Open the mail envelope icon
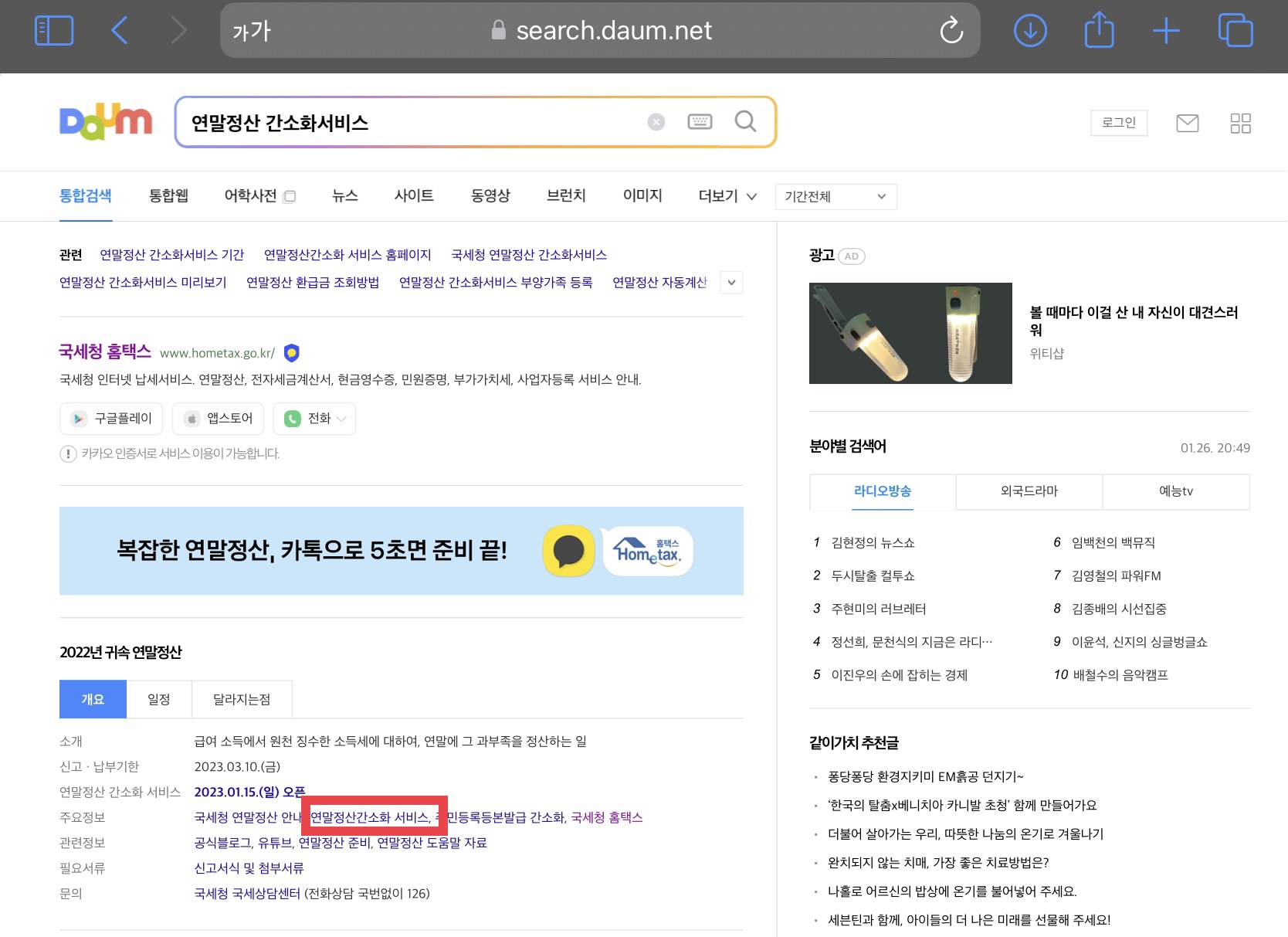The width and height of the screenshot is (1288, 937). point(1187,122)
